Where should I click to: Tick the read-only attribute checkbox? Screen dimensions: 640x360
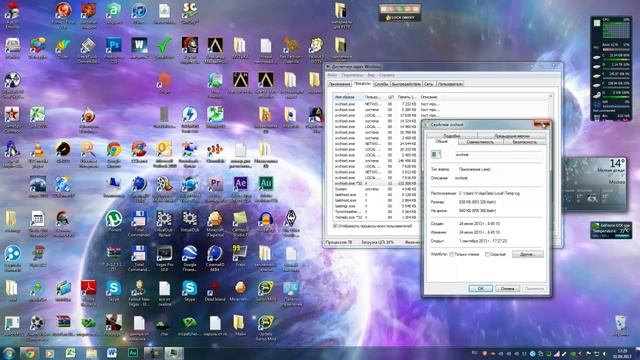click(x=452, y=254)
